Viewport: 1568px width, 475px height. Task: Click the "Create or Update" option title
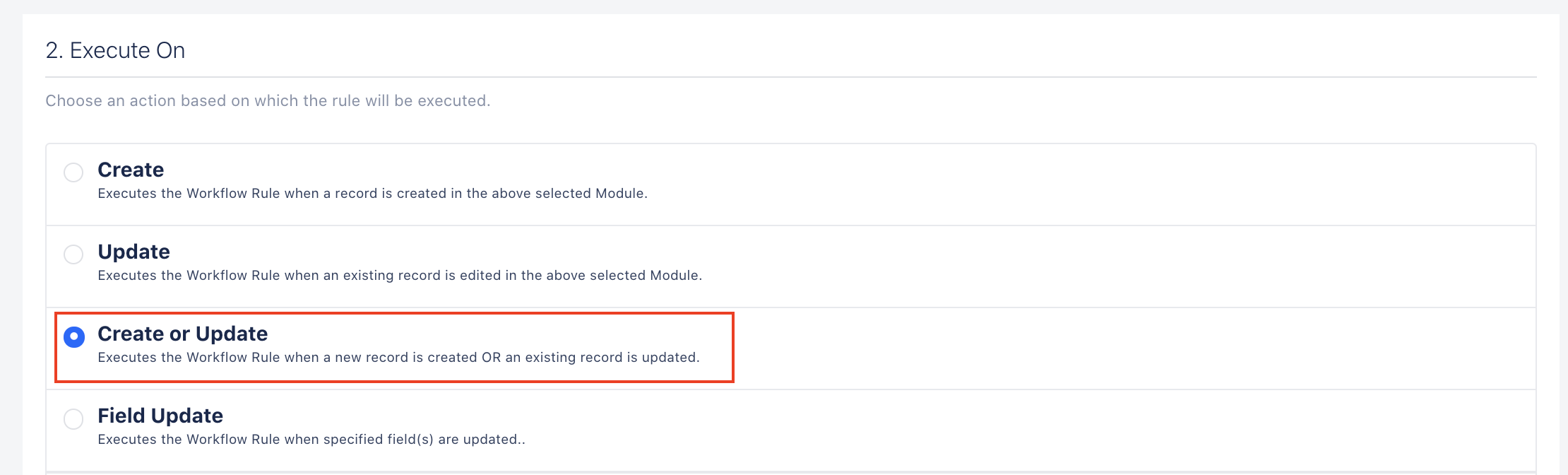[x=182, y=334]
